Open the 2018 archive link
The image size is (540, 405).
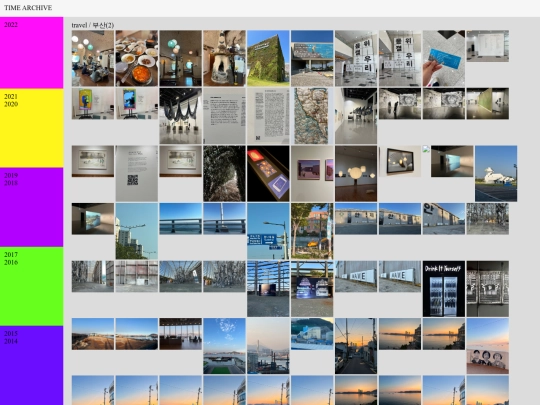[x=11, y=183]
